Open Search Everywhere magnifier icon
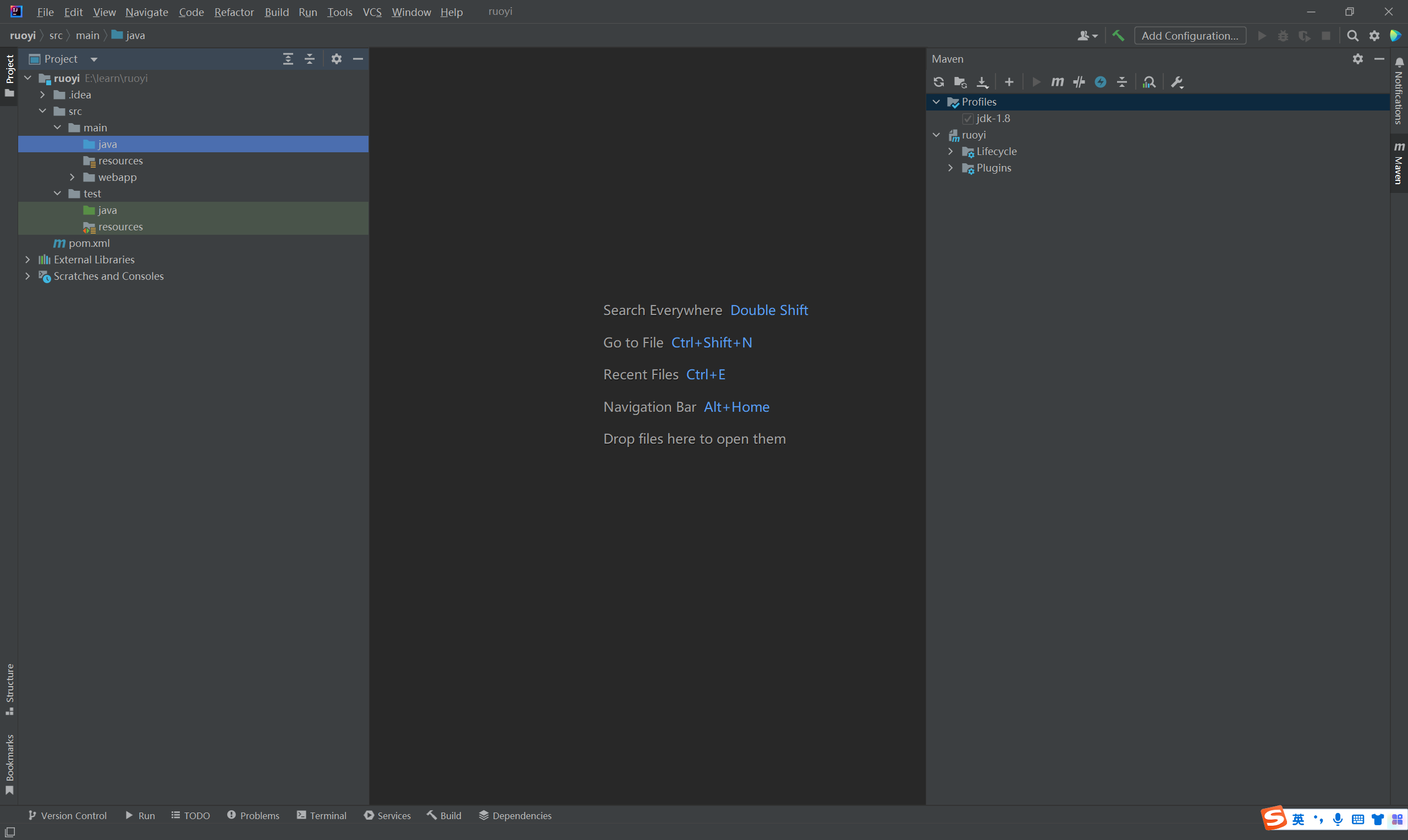 click(1352, 36)
